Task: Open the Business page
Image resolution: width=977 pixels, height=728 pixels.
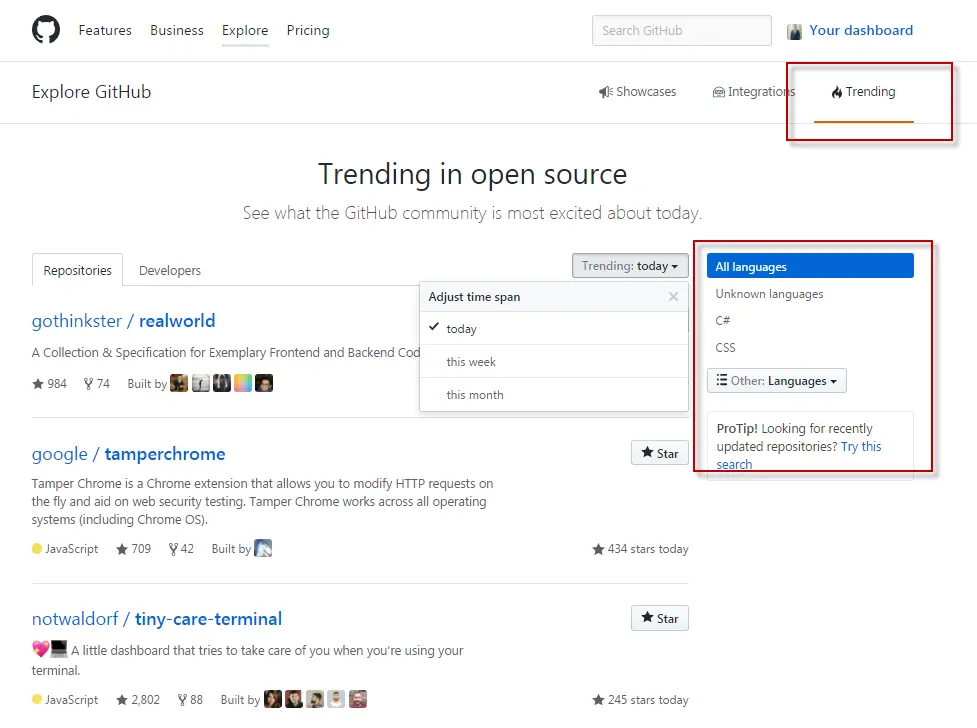Action: 176,30
